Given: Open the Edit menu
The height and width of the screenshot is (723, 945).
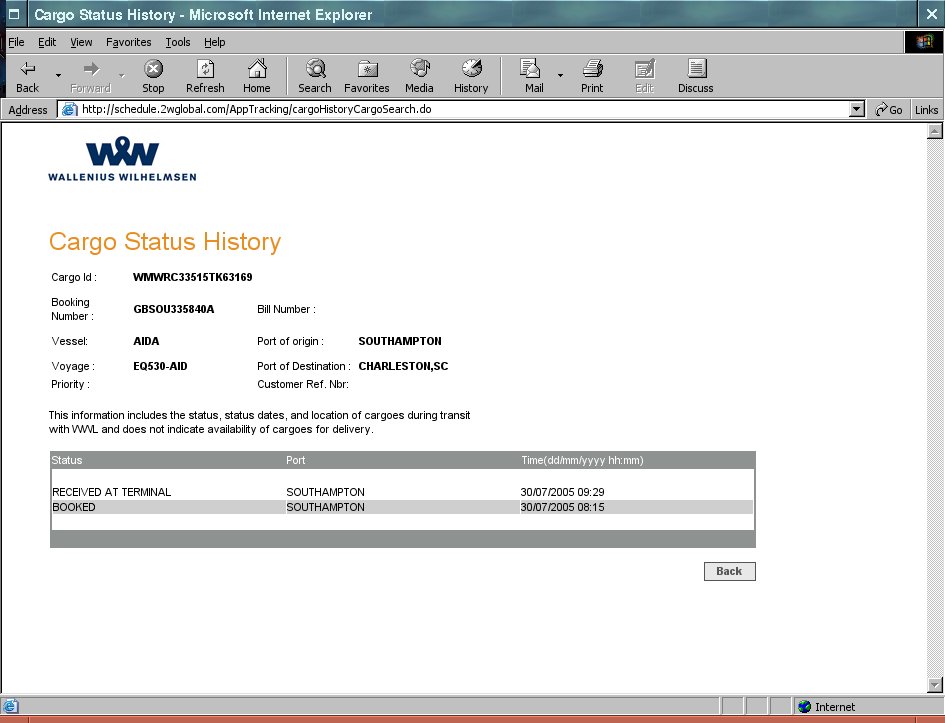Looking at the screenshot, I should (47, 42).
